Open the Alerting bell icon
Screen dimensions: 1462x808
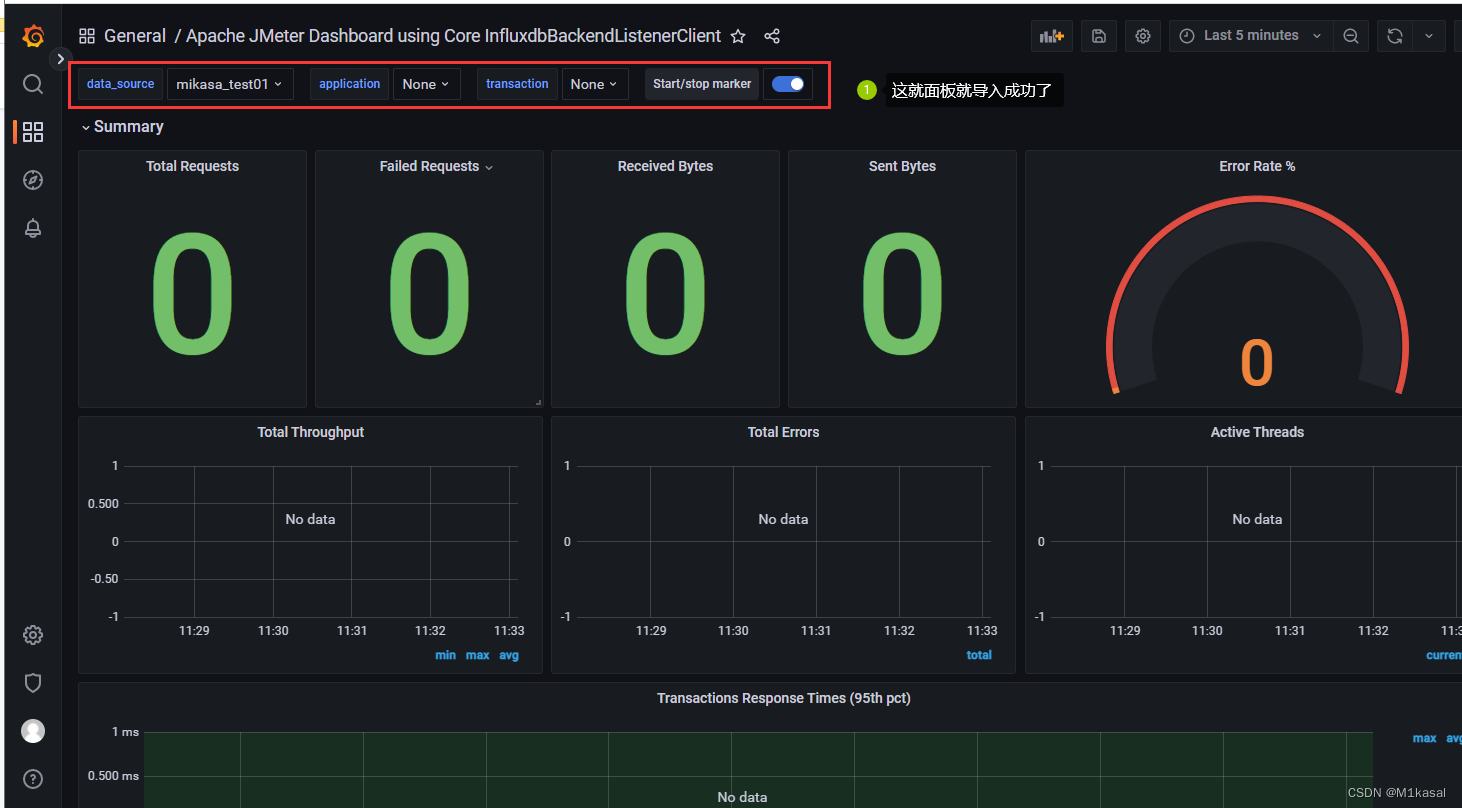[x=33, y=228]
